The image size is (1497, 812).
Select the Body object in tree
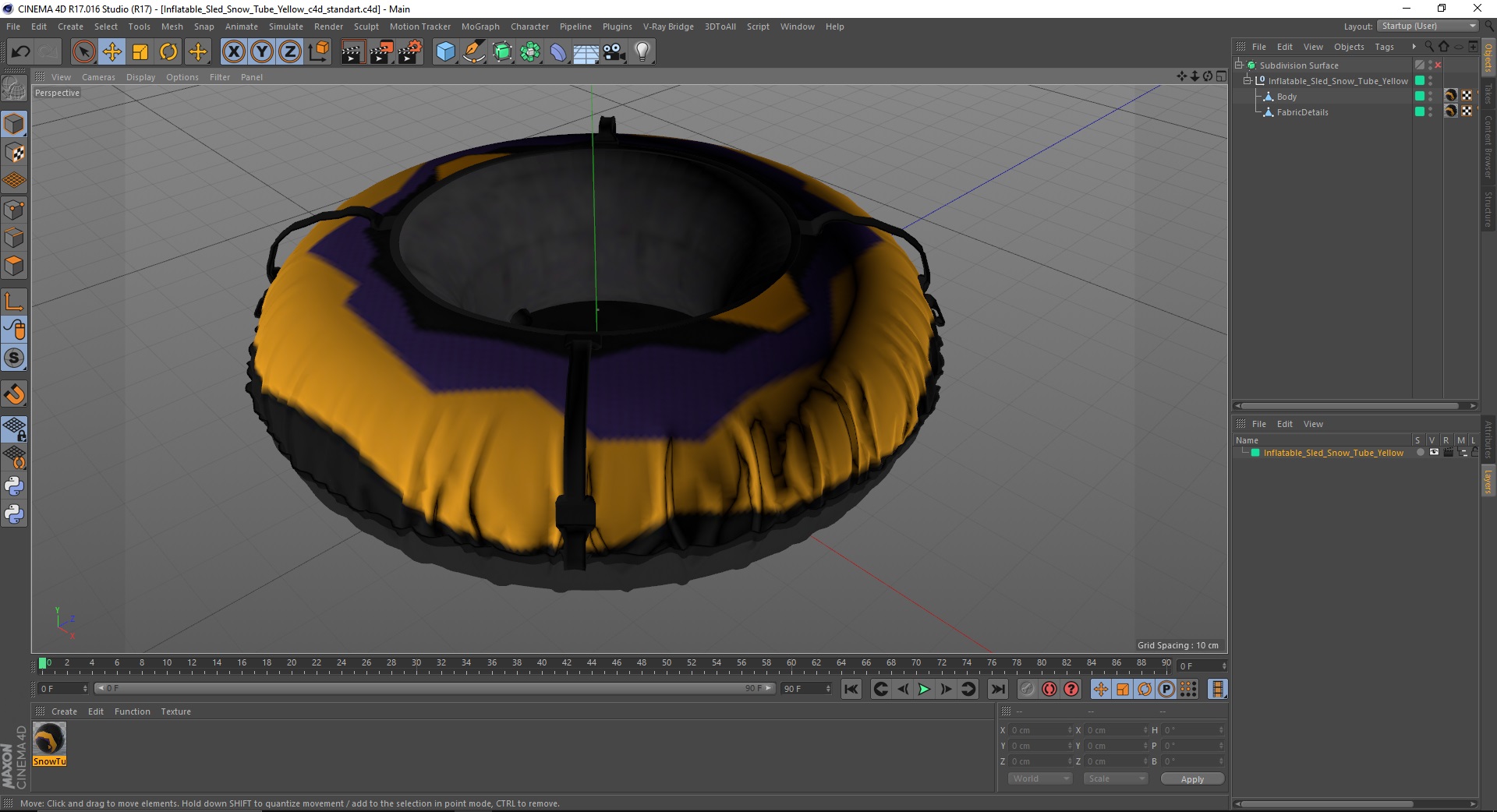coord(1286,97)
